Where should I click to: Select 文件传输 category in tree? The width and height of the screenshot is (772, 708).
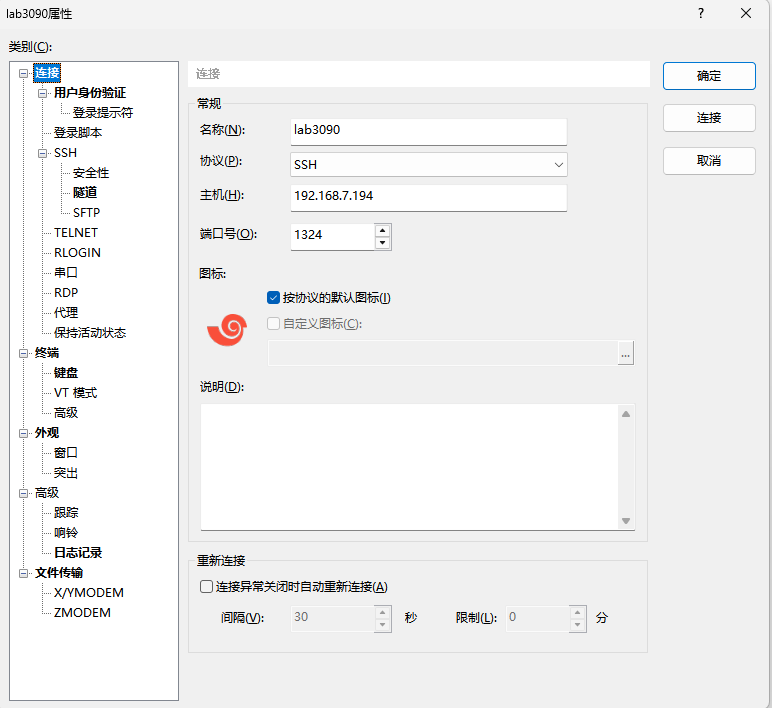point(59,573)
